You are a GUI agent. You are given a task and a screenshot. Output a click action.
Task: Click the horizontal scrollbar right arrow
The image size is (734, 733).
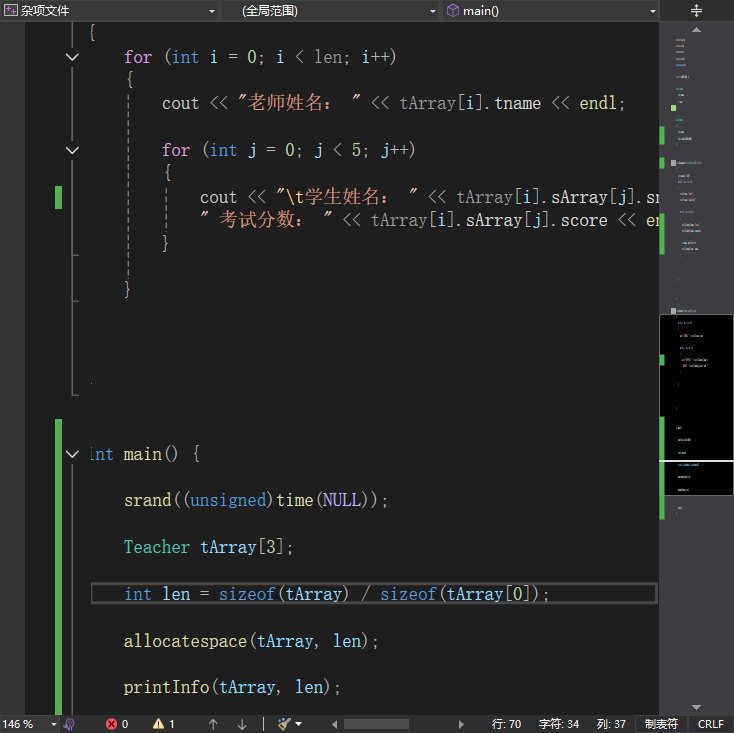click(461, 724)
